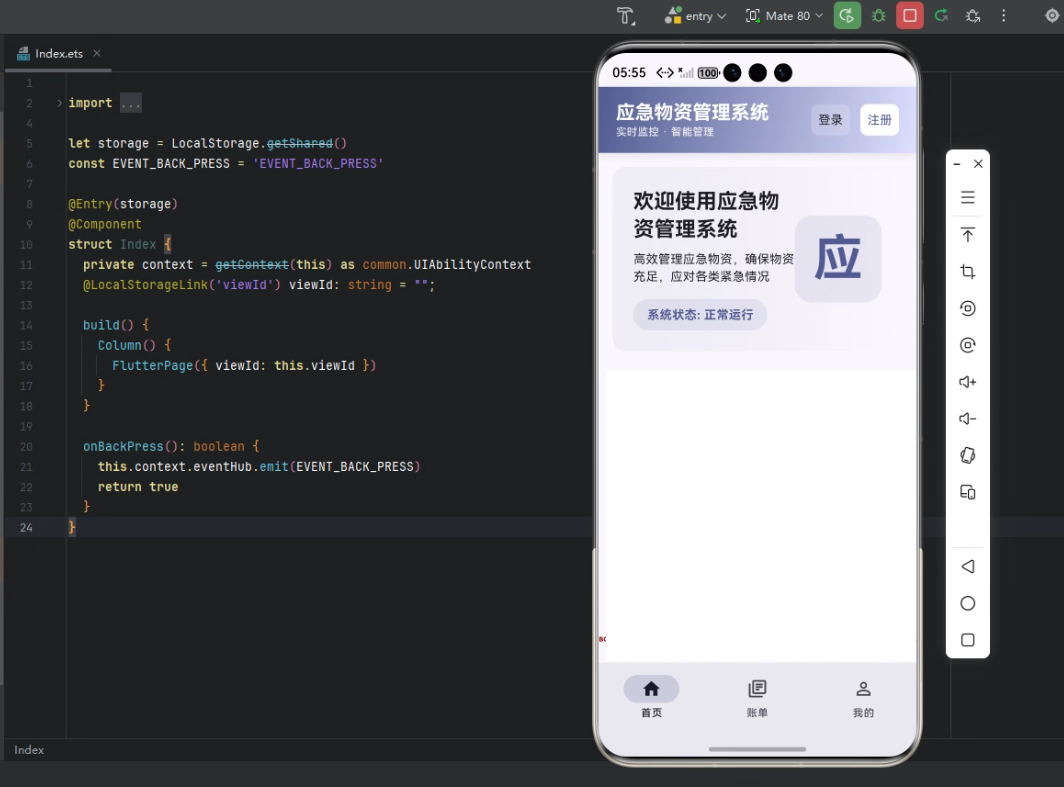Screen dimensions: 1064x787
Task: Click the return true statement on line 22
Action: point(138,487)
